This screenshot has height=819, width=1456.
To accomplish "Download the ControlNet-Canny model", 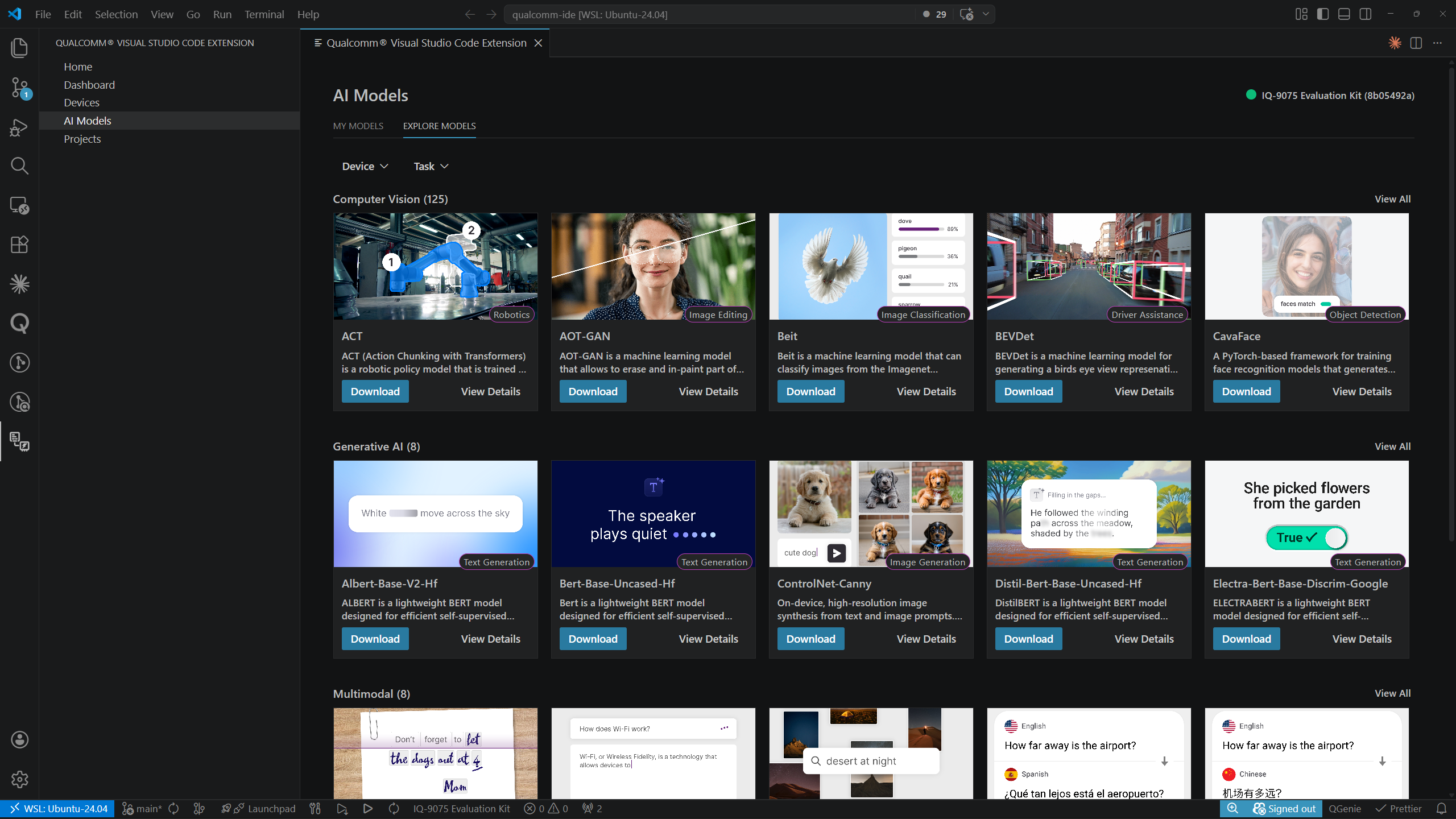I will pyautogui.click(x=810, y=639).
